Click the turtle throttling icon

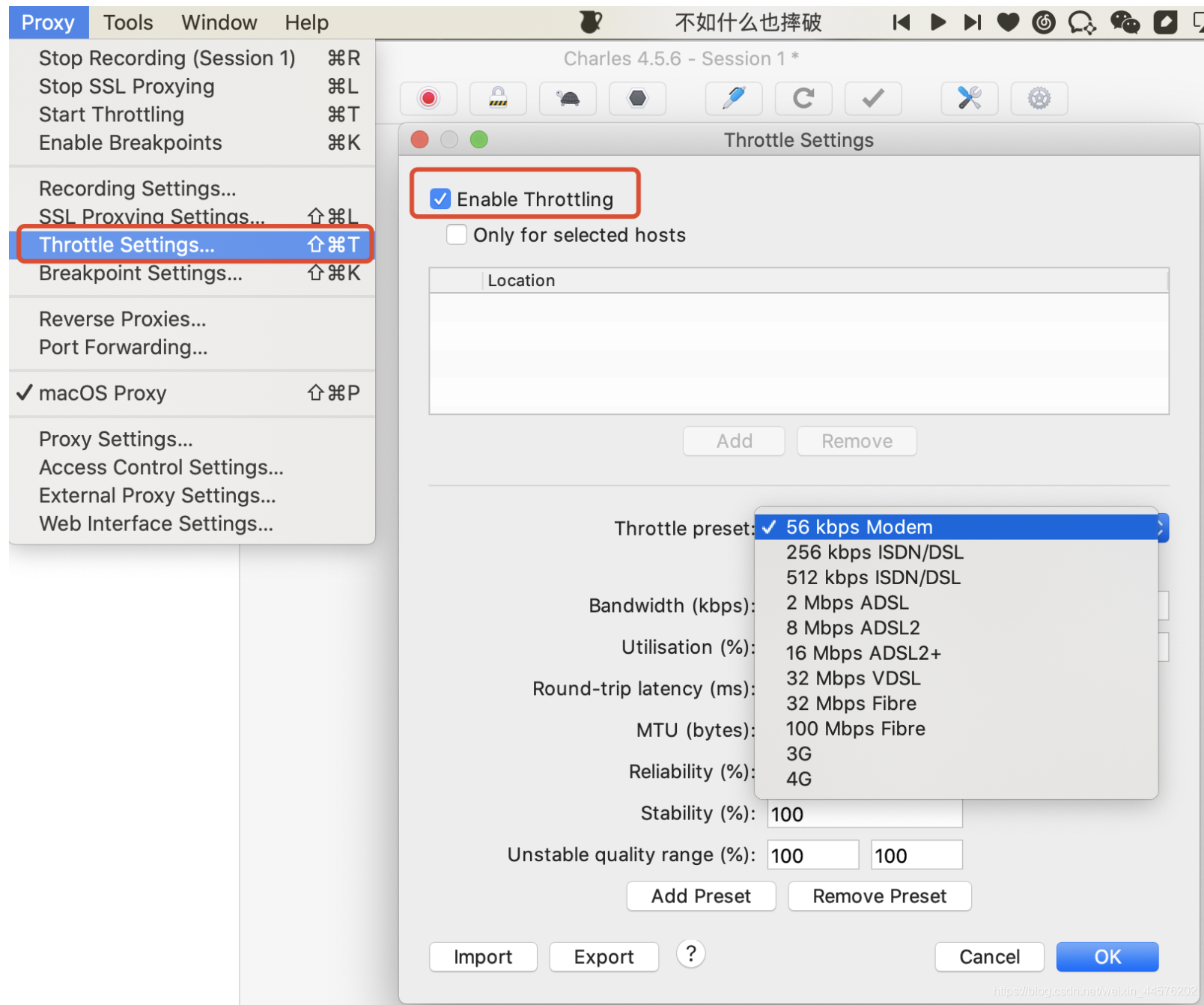point(568,98)
